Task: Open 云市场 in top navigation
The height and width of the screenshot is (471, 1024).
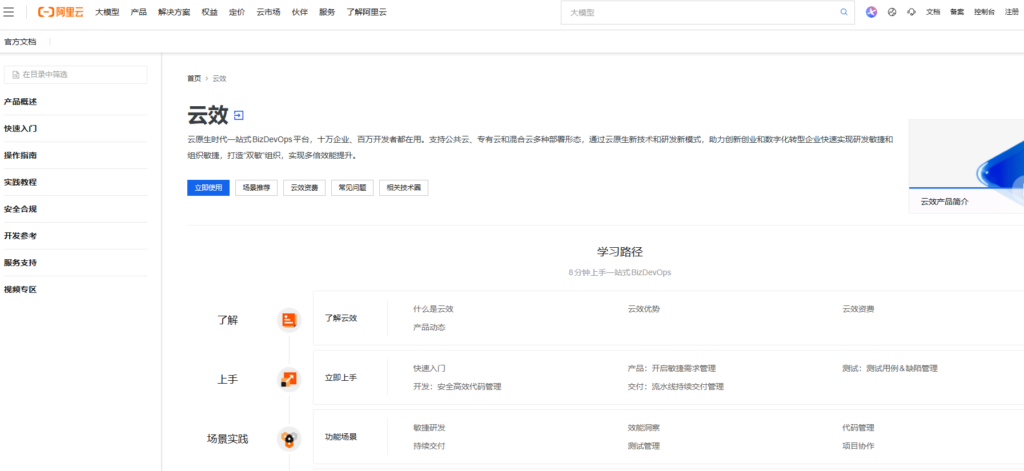Action: [268, 12]
